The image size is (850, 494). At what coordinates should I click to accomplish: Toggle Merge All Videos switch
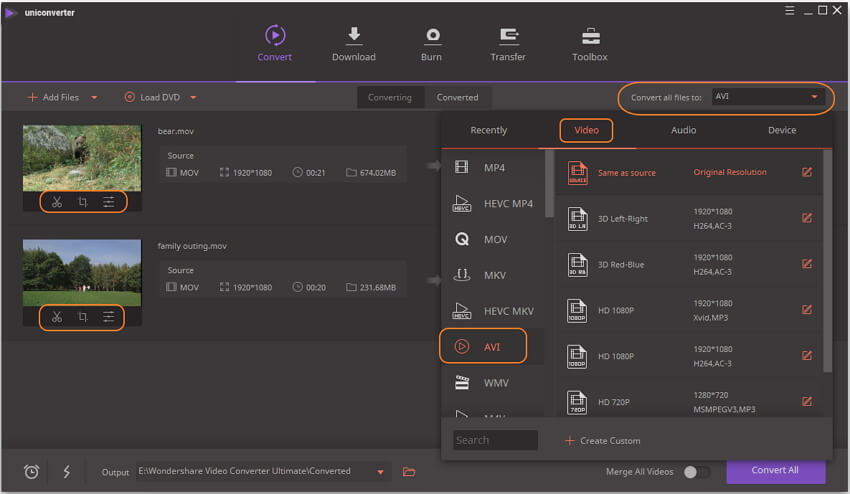tap(696, 472)
